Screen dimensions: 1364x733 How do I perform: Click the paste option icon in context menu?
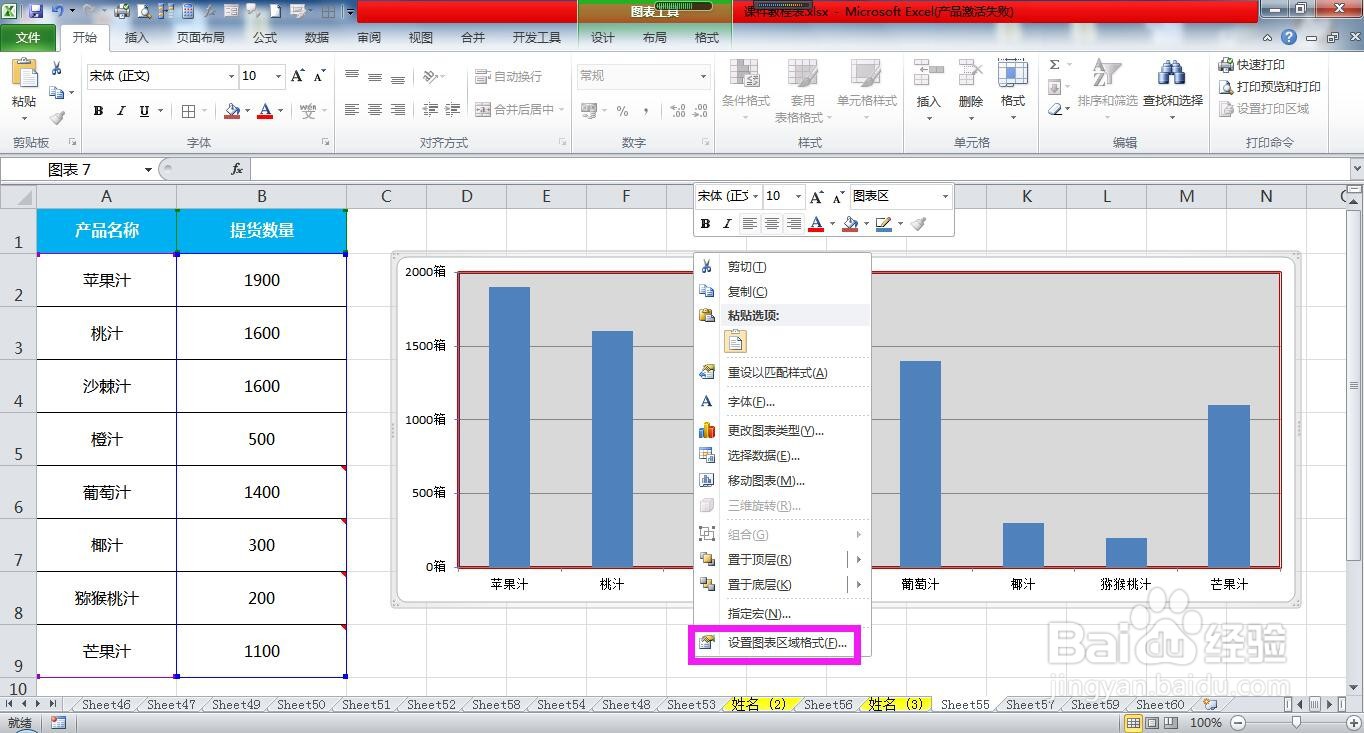coord(736,341)
